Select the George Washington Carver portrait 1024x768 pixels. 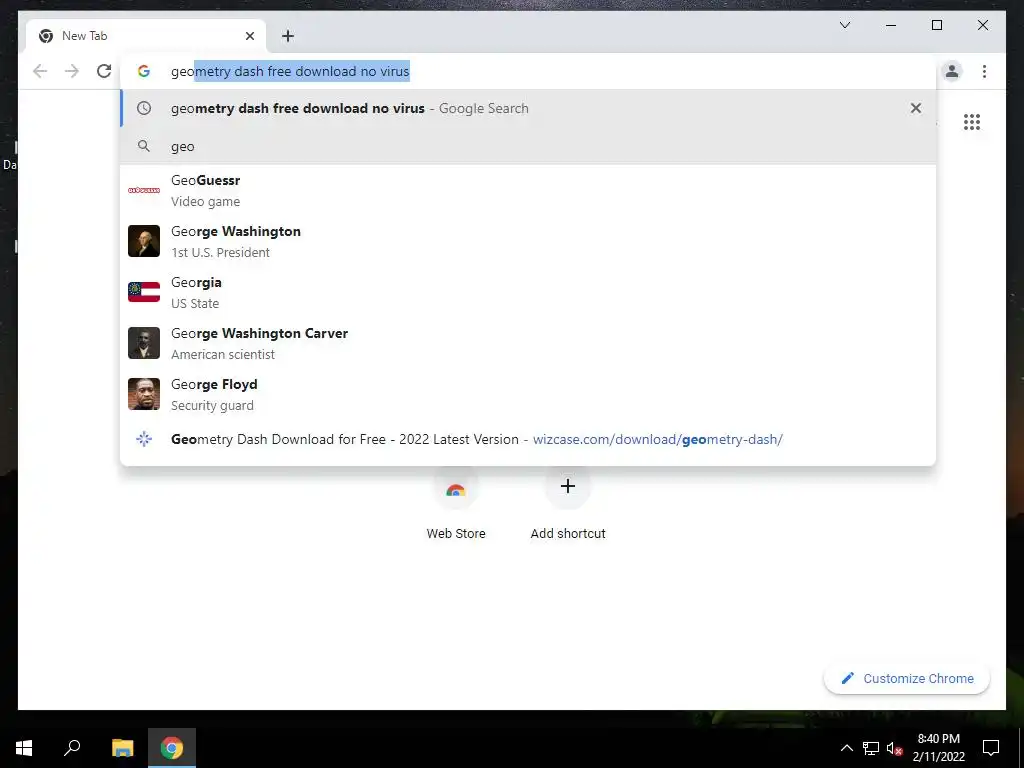click(x=144, y=343)
